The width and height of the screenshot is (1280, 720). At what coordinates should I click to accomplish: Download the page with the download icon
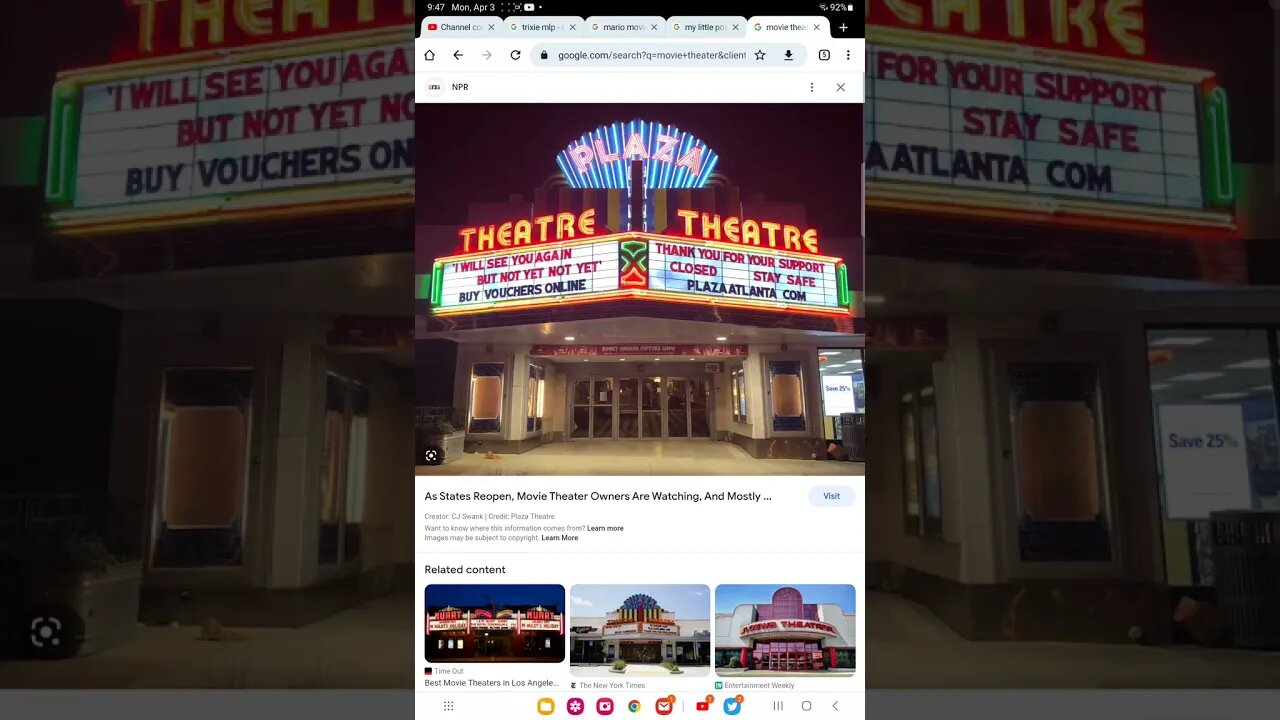788,55
